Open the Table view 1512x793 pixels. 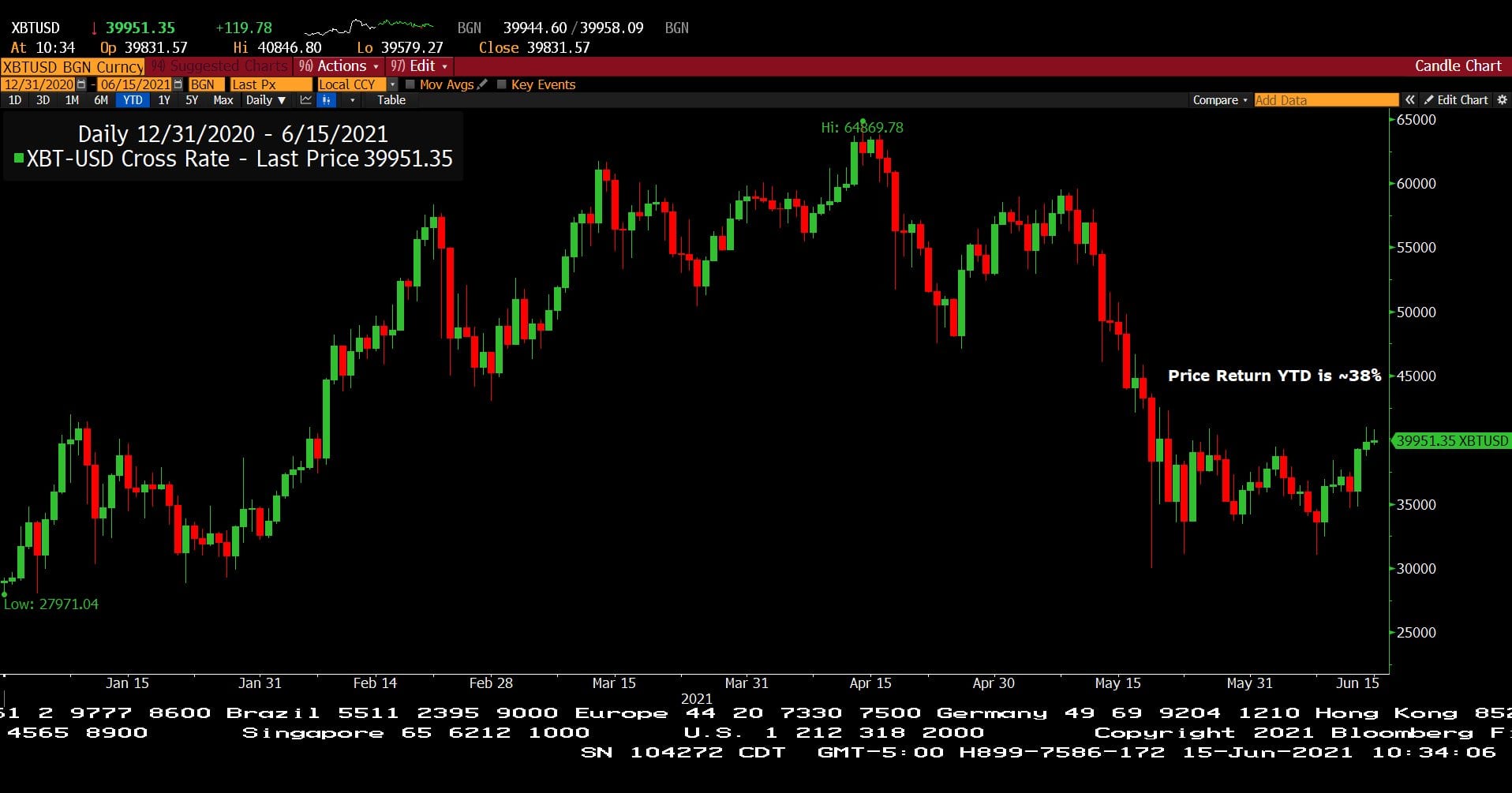click(391, 100)
